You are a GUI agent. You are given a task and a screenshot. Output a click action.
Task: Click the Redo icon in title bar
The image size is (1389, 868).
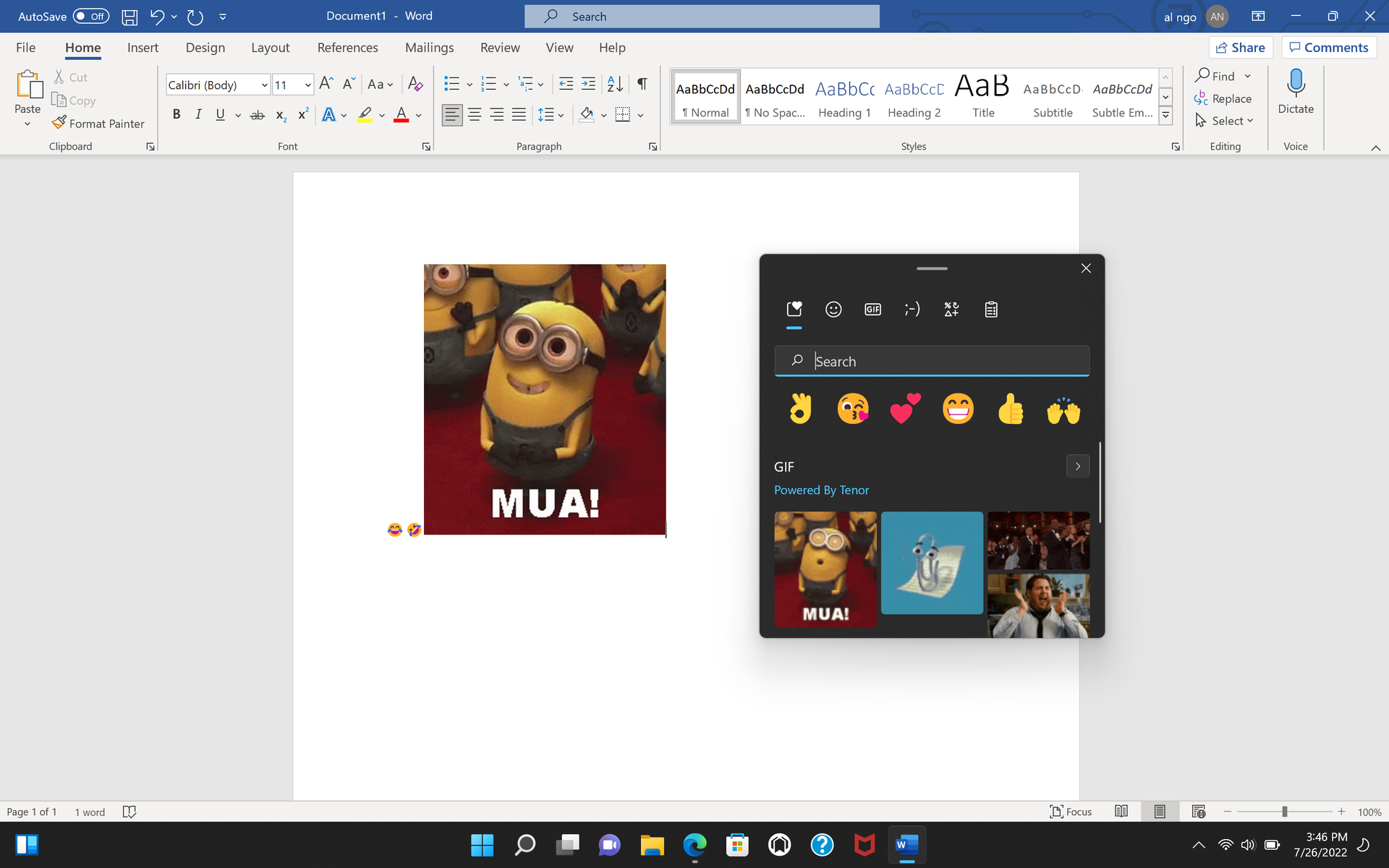[x=195, y=17]
